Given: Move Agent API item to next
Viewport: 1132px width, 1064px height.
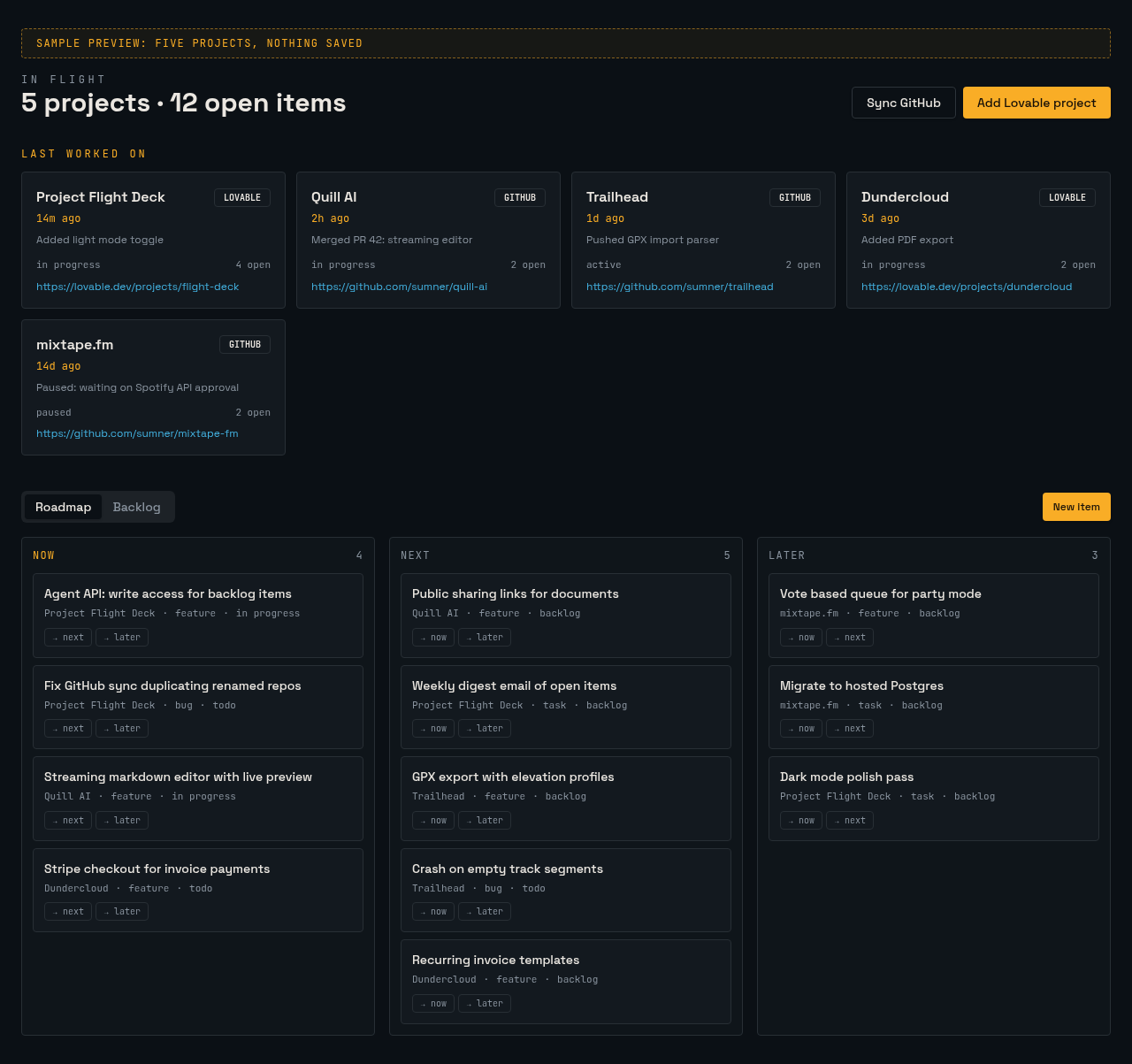Looking at the screenshot, I should (x=68, y=637).
